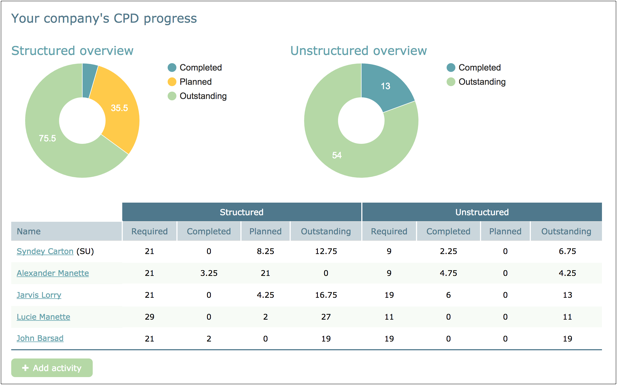Click the Structured group table header
The height and width of the screenshot is (385, 617).
[242, 212]
